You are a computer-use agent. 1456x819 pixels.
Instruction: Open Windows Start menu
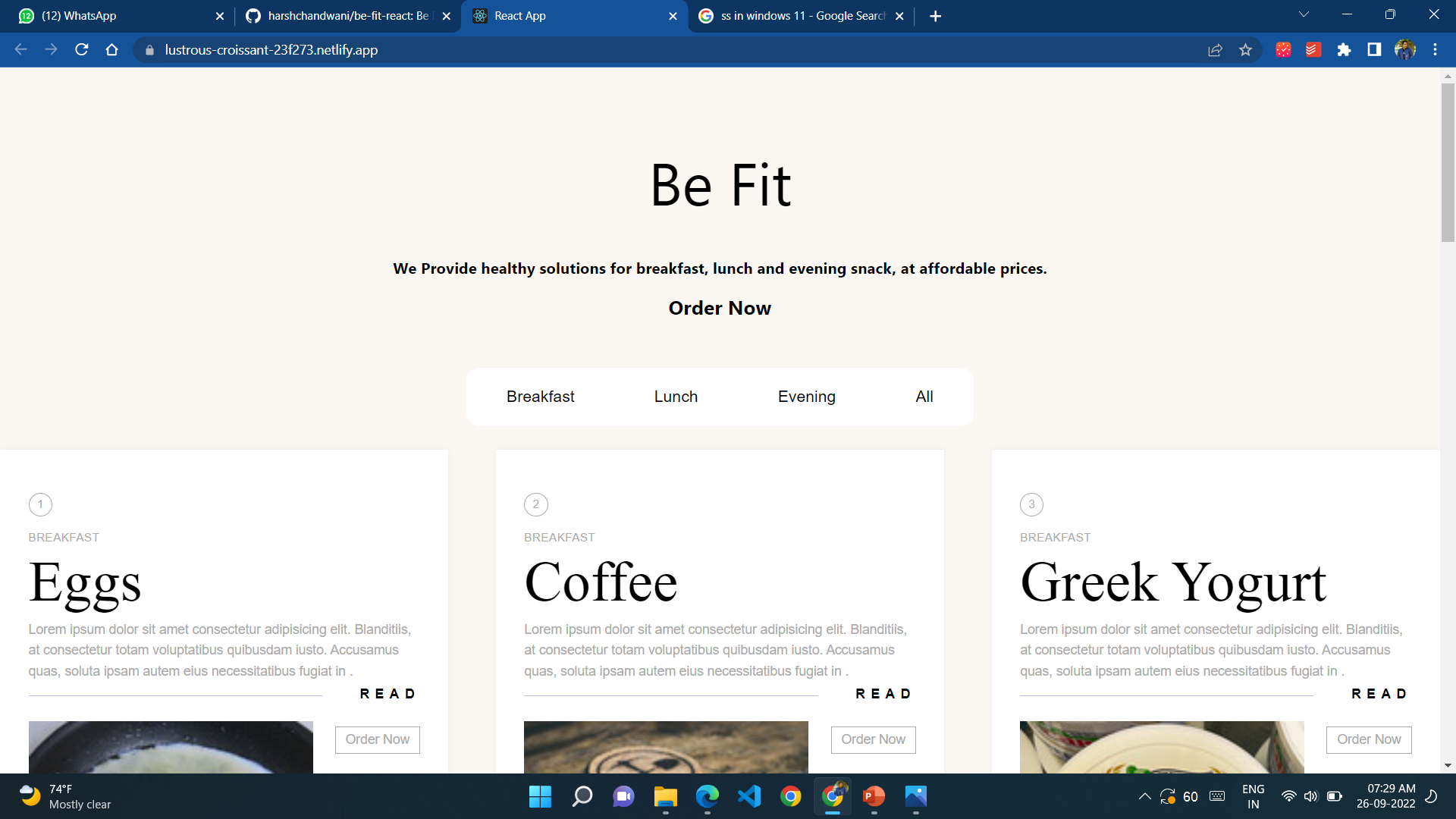[540, 796]
